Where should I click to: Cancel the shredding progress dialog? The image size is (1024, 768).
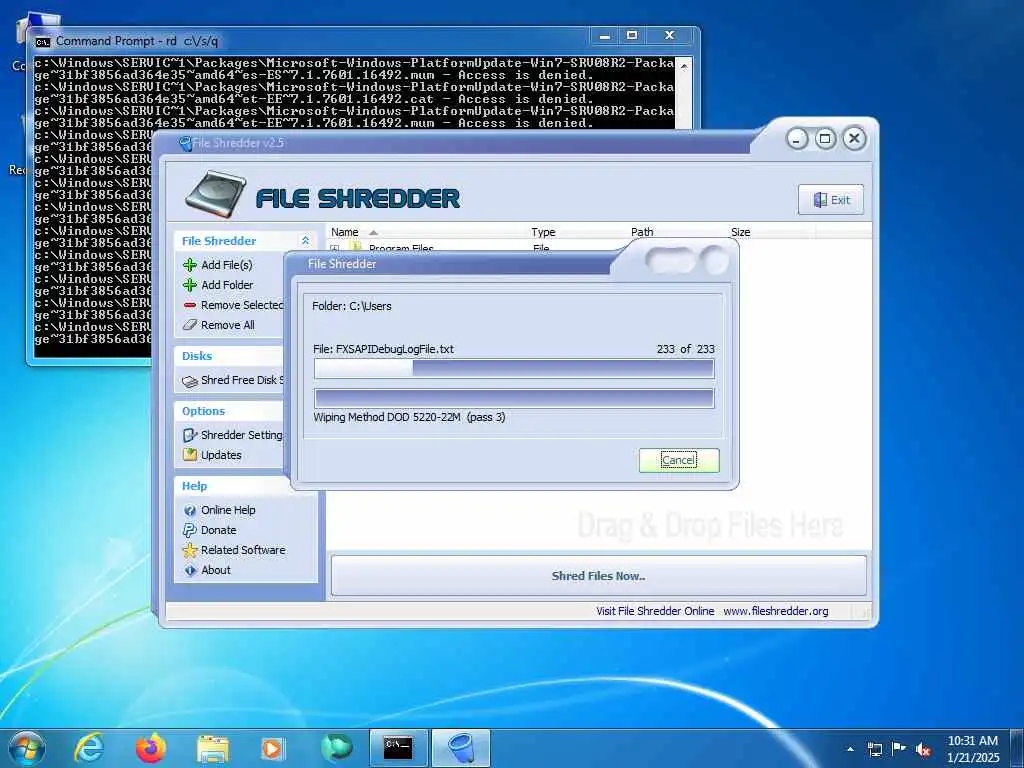click(x=679, y=460)
